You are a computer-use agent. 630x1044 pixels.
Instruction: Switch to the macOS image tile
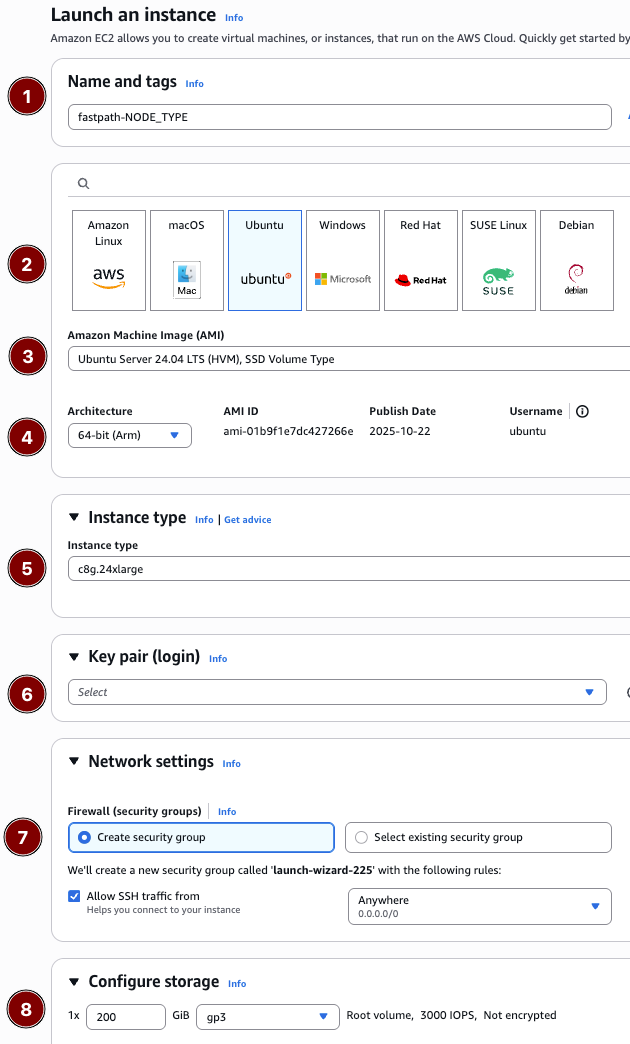[186, 260]
